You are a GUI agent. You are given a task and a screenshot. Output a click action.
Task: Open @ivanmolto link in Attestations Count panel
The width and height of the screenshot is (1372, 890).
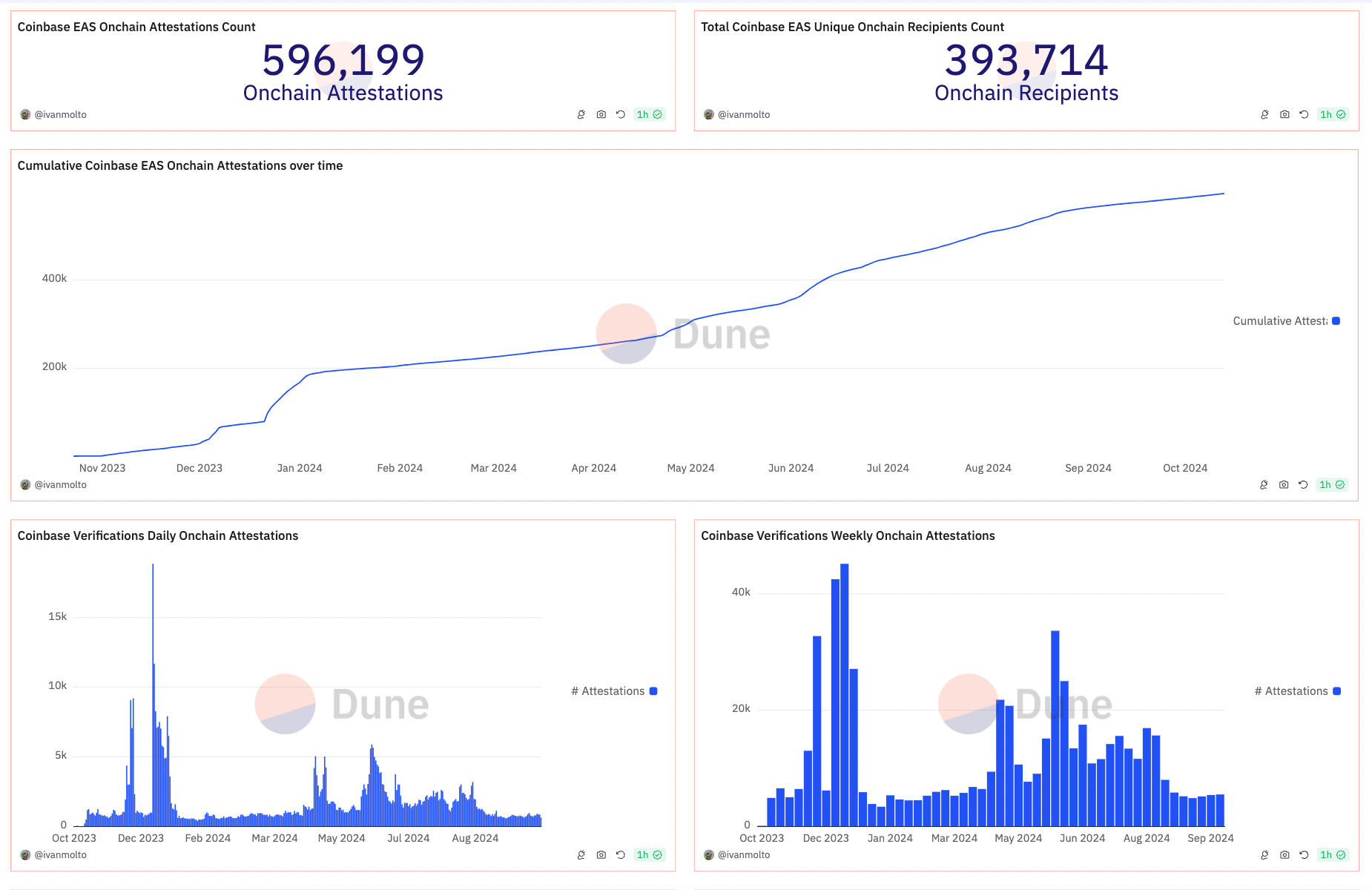coord(61,114)
